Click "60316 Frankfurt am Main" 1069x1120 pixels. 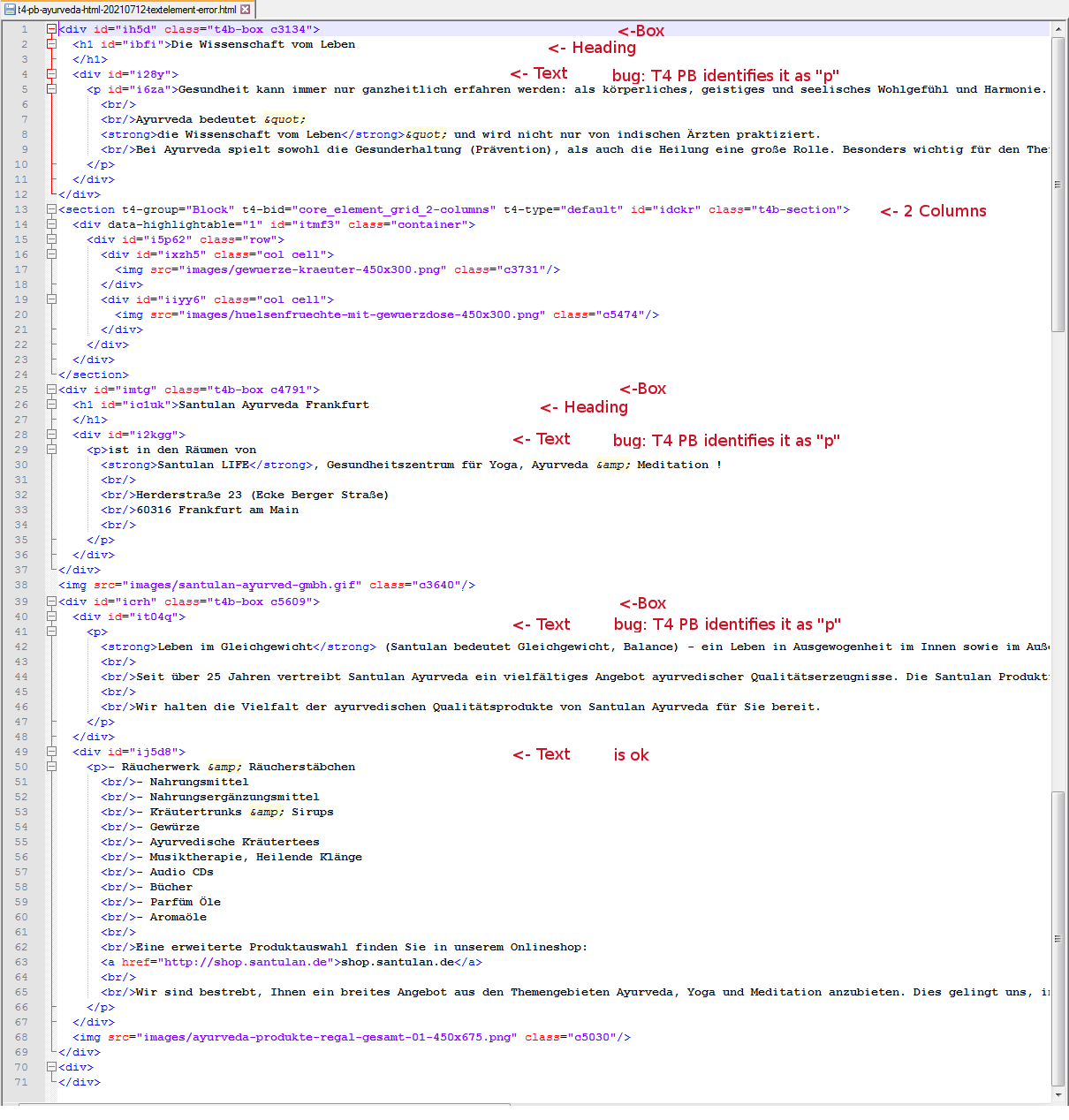217,510
